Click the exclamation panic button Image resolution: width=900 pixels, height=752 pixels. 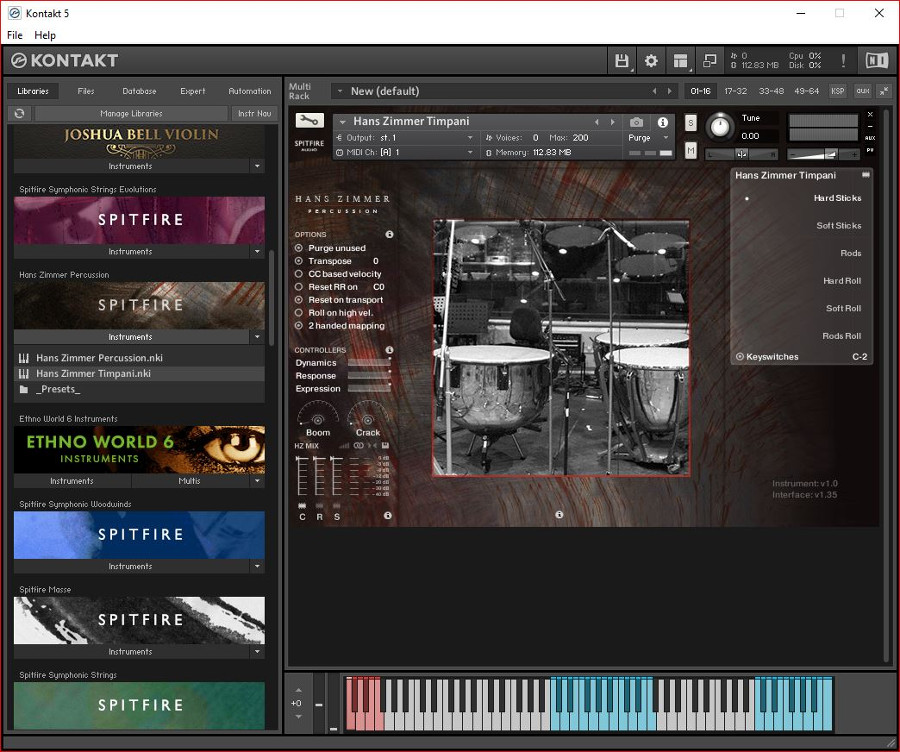tap(843, 61)
